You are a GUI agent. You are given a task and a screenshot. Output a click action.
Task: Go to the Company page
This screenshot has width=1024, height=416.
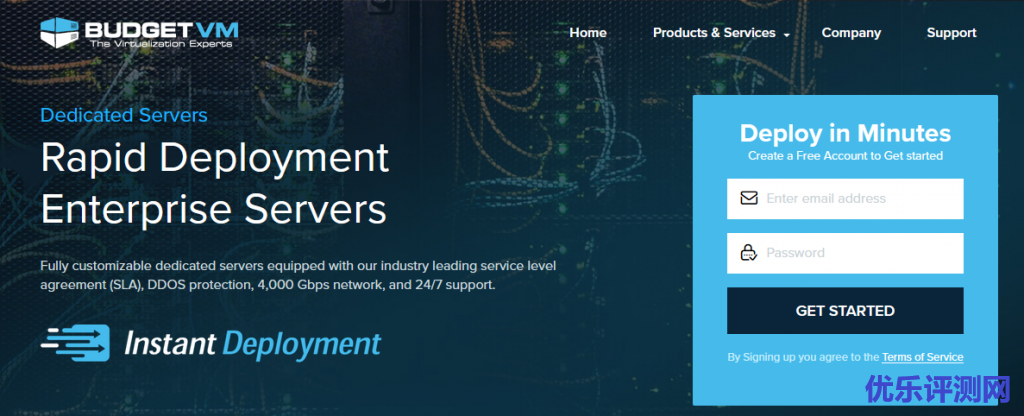point(851,33)
